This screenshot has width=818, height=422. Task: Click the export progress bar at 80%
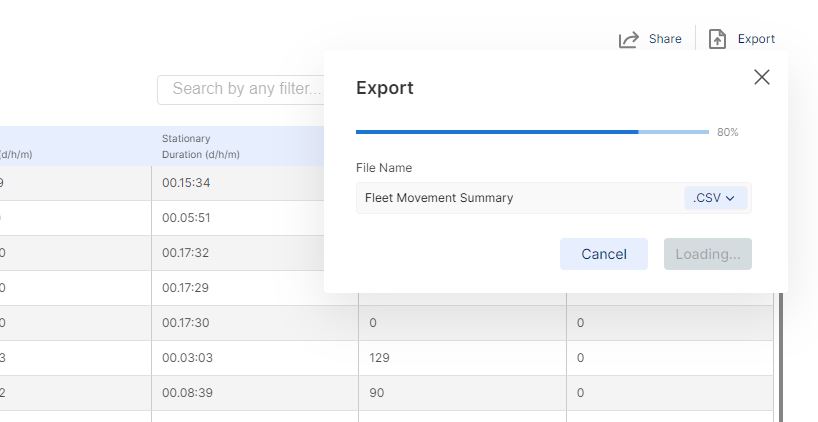[532, 132]
